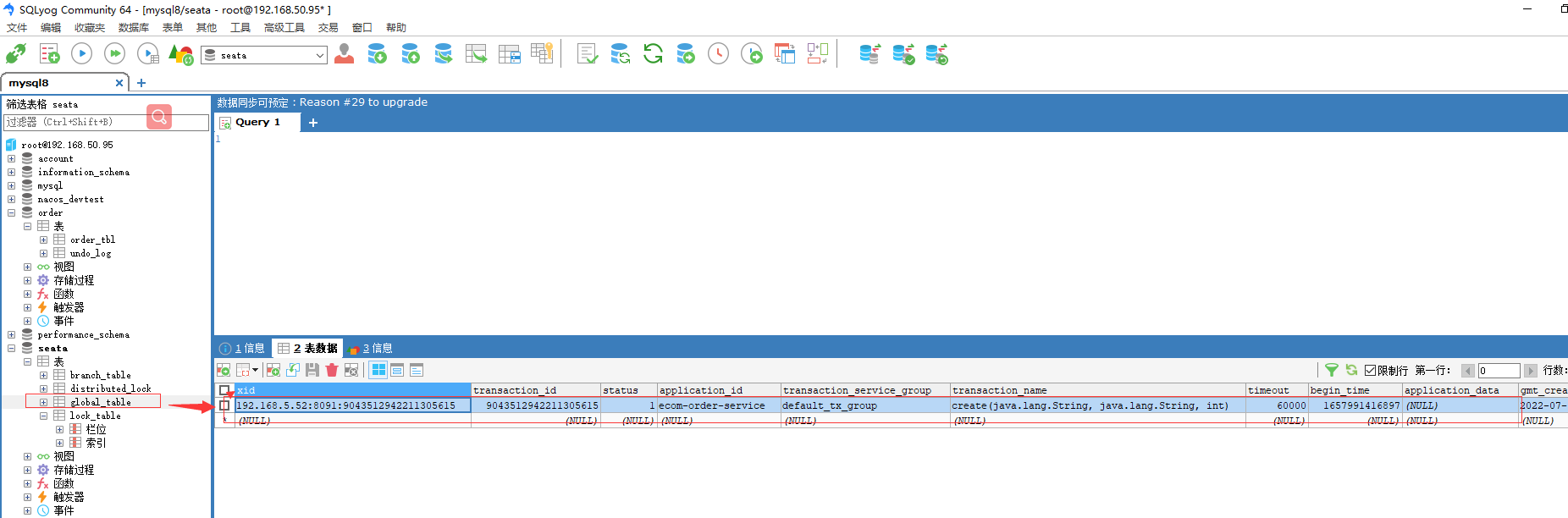The width and height of the screenshot is (1568, 518).
Task: Add a new query tab with plus button
Action: (x=313, y=123)
